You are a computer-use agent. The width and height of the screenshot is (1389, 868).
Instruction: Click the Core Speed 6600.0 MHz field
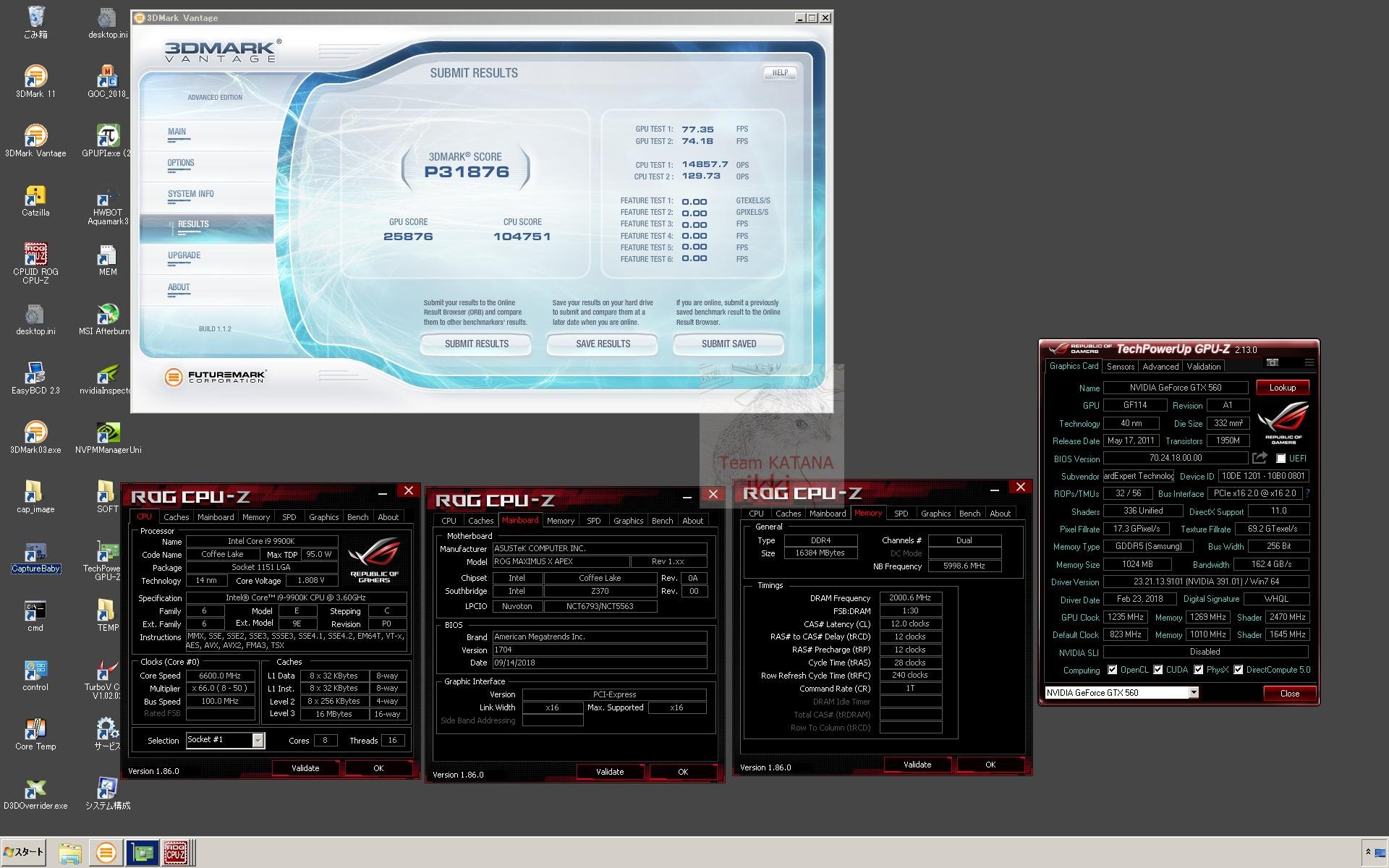click(x=220, y=676)
